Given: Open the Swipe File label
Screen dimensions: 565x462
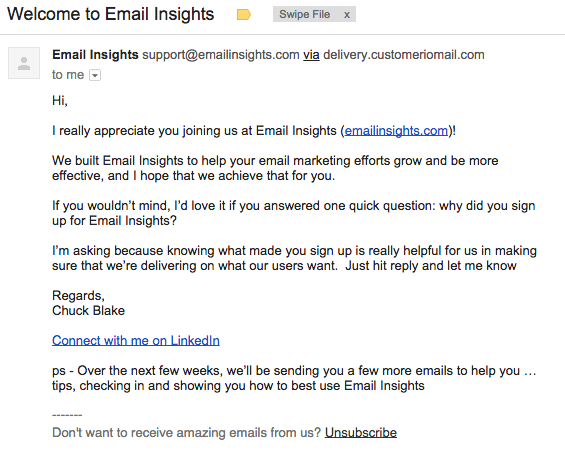Looking at the screenshot, I should pos(304,14).
